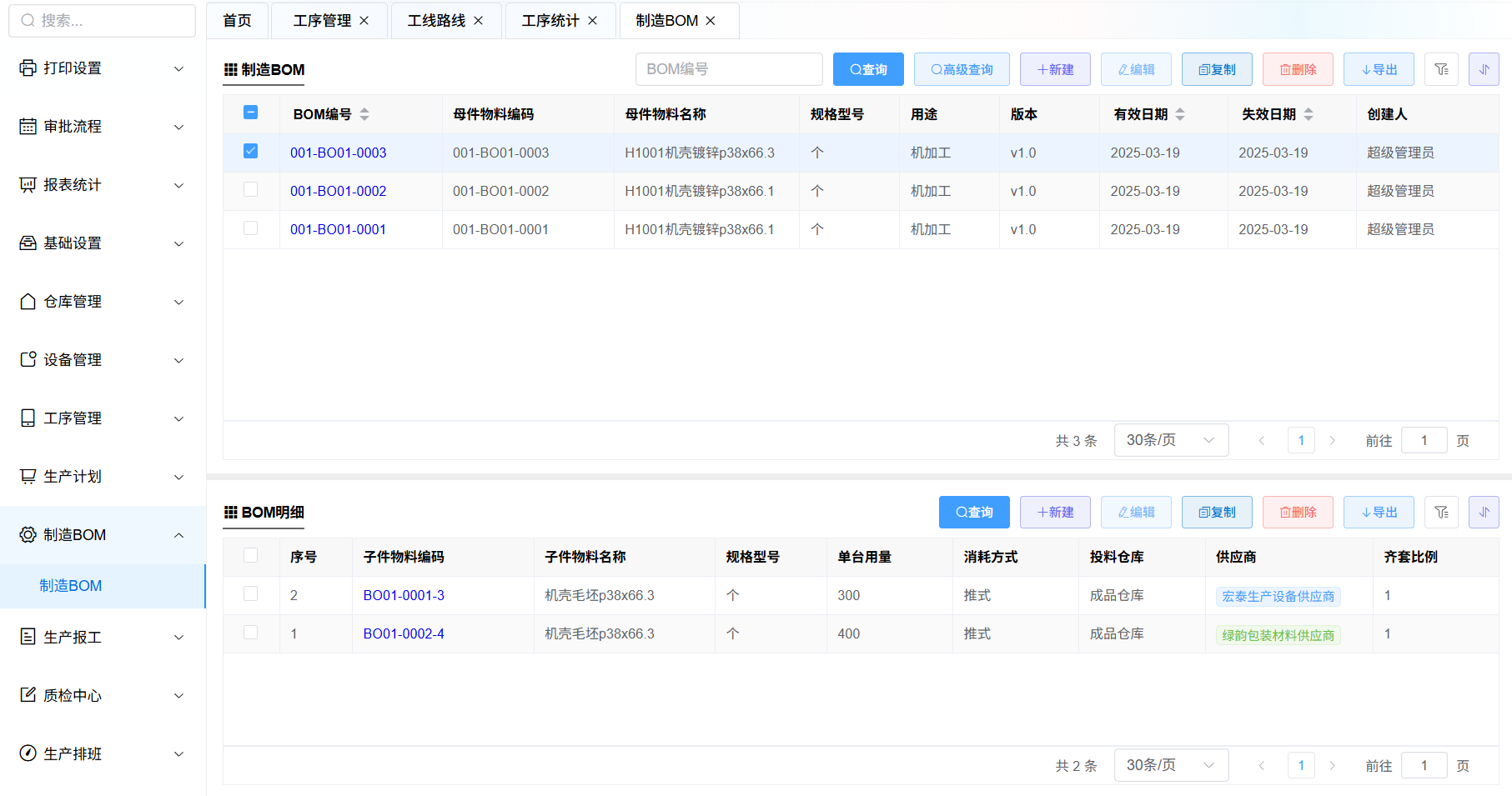
Task: Check row 001-BO01-0002 checkbox
Action: pyautogui.click(x=250, y=189)
